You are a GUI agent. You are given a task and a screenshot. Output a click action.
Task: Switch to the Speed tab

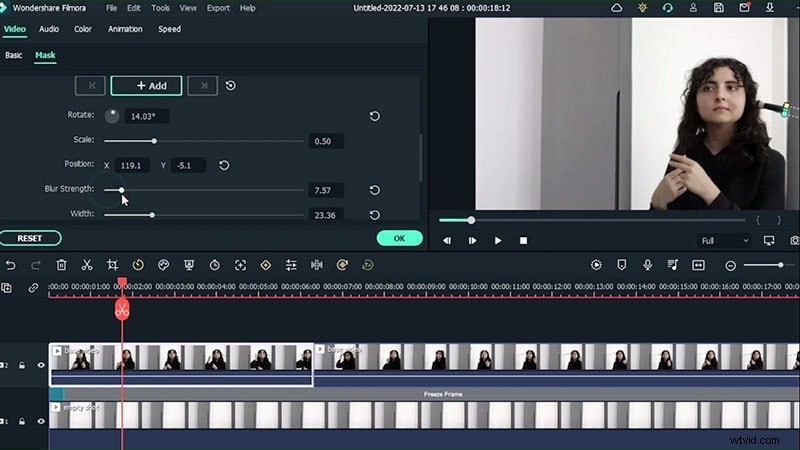[x=169, y=29]
